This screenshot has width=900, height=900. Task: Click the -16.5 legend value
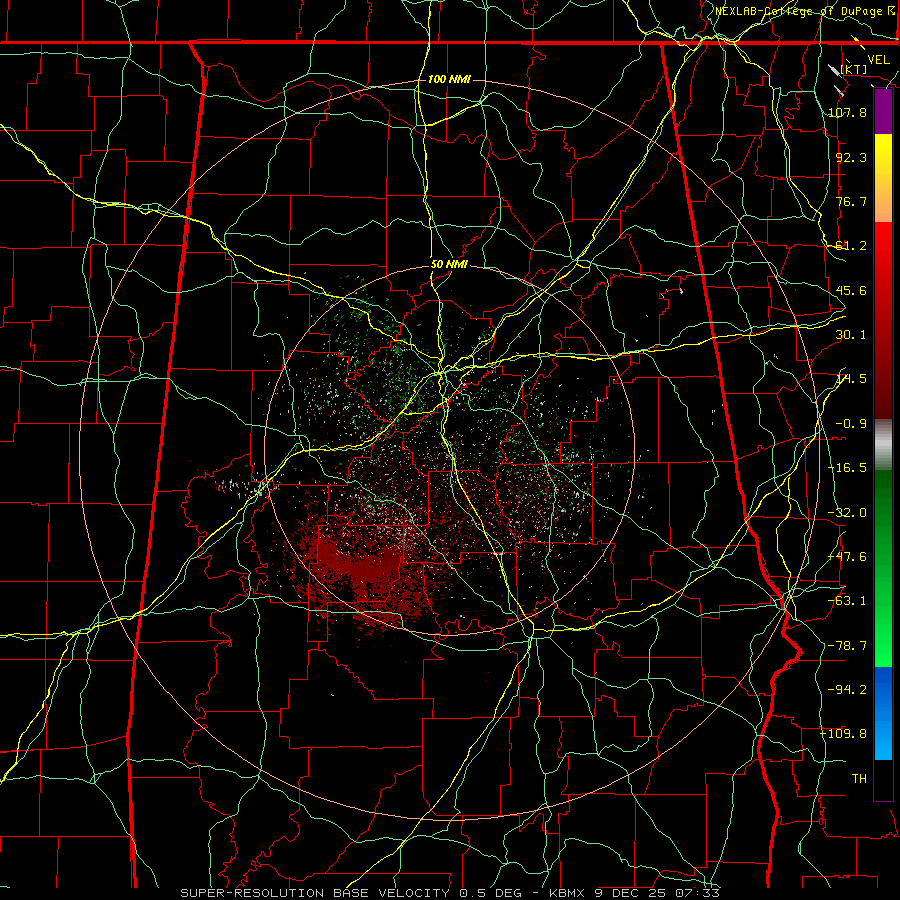pos(847,468)
